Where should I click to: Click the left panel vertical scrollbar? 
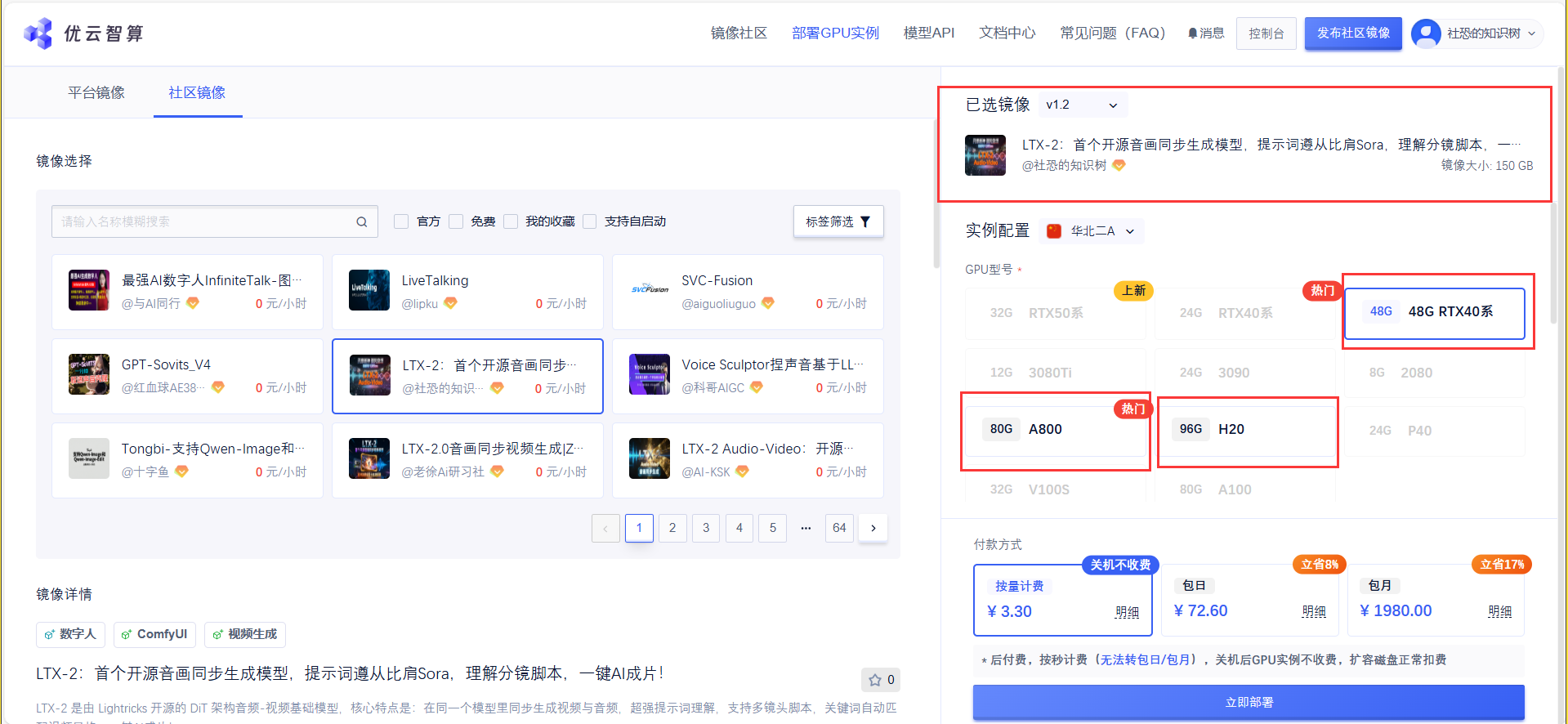[936, 194]
